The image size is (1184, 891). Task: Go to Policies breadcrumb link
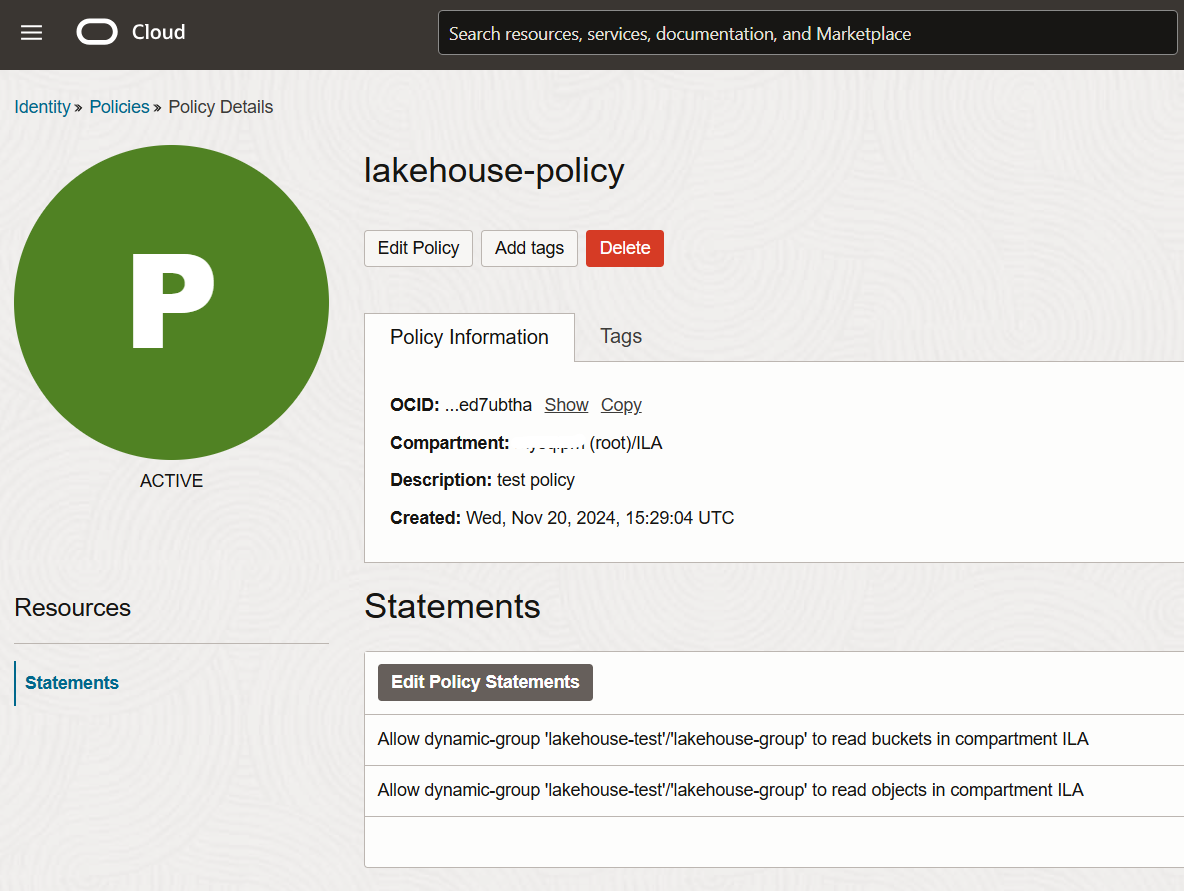click(x=119, y=107)
